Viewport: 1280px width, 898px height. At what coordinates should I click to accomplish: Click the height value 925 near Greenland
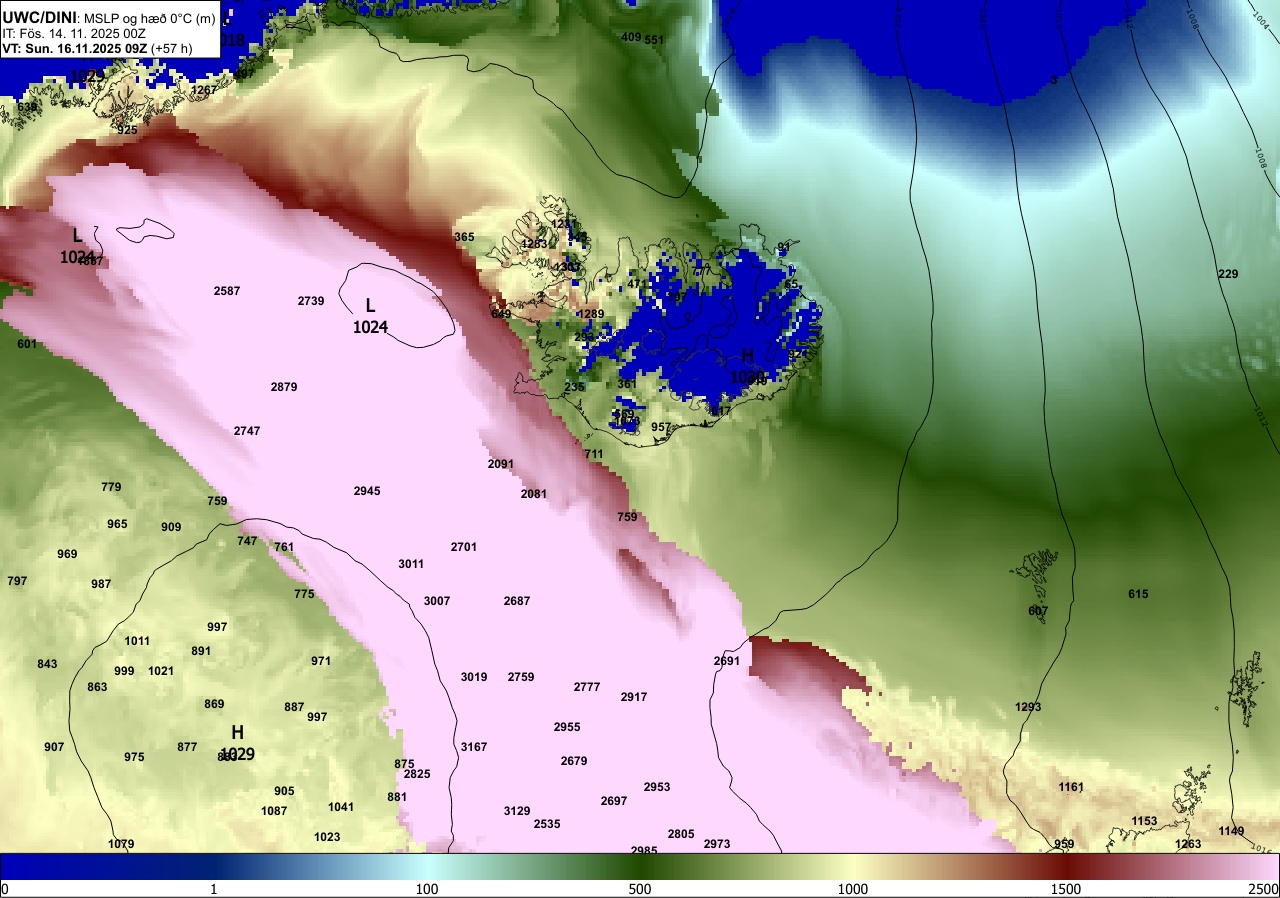tap(127, 130)
